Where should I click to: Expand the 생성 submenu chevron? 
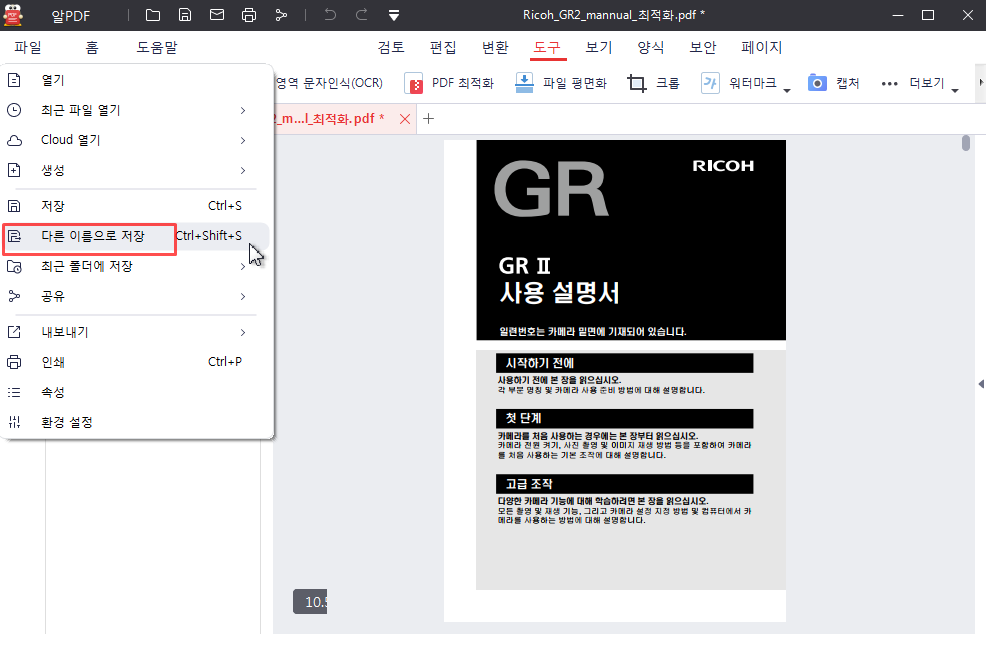coord(243,170)
